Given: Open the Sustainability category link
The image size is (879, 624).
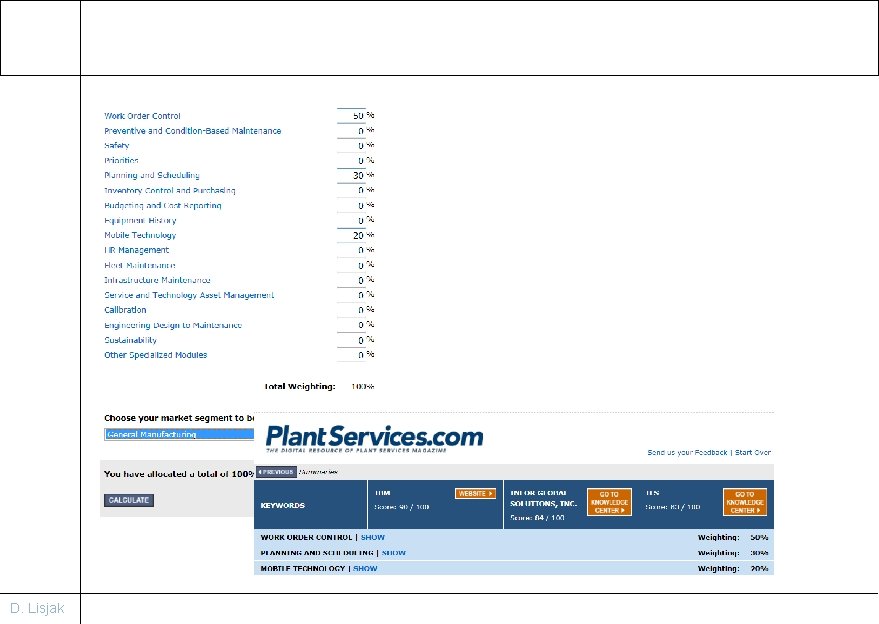Looking at the screenshot, I should (131, 340).
